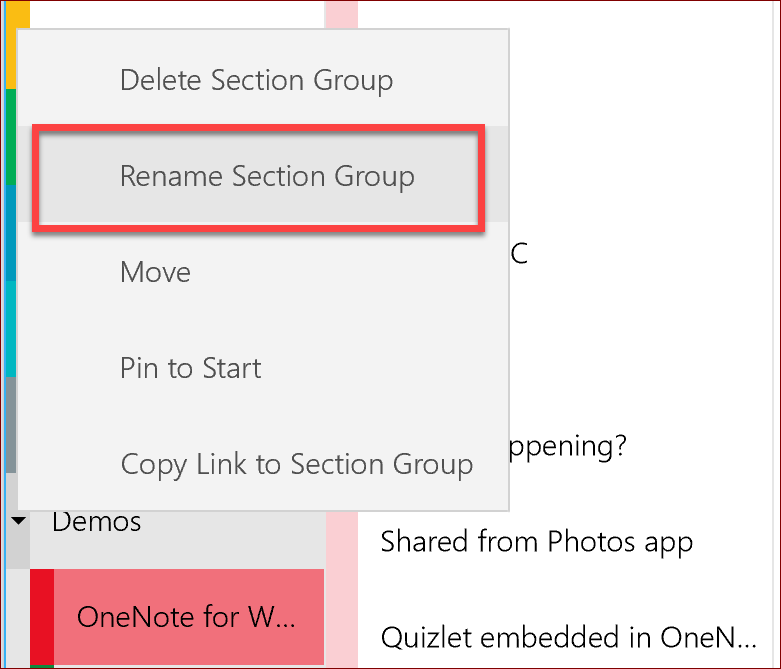Select the Demos section group label

[96, 521]
